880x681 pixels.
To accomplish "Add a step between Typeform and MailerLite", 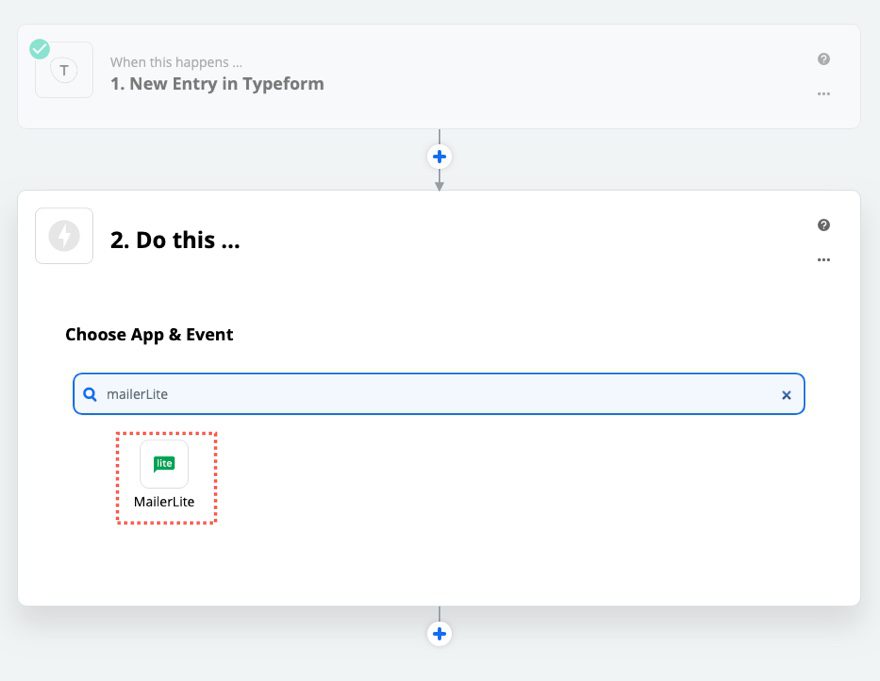I will tap(440, 156).
